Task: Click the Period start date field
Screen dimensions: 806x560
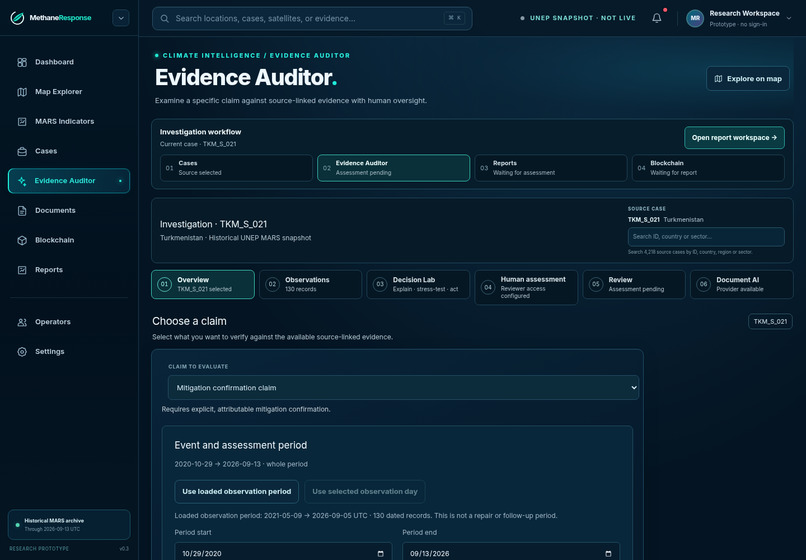Action: [283, 551]
